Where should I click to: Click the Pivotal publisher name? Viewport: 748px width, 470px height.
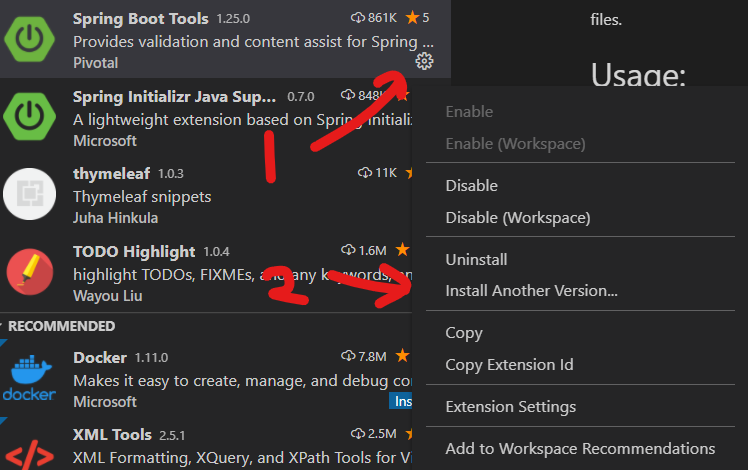click(x=95, y=63)
